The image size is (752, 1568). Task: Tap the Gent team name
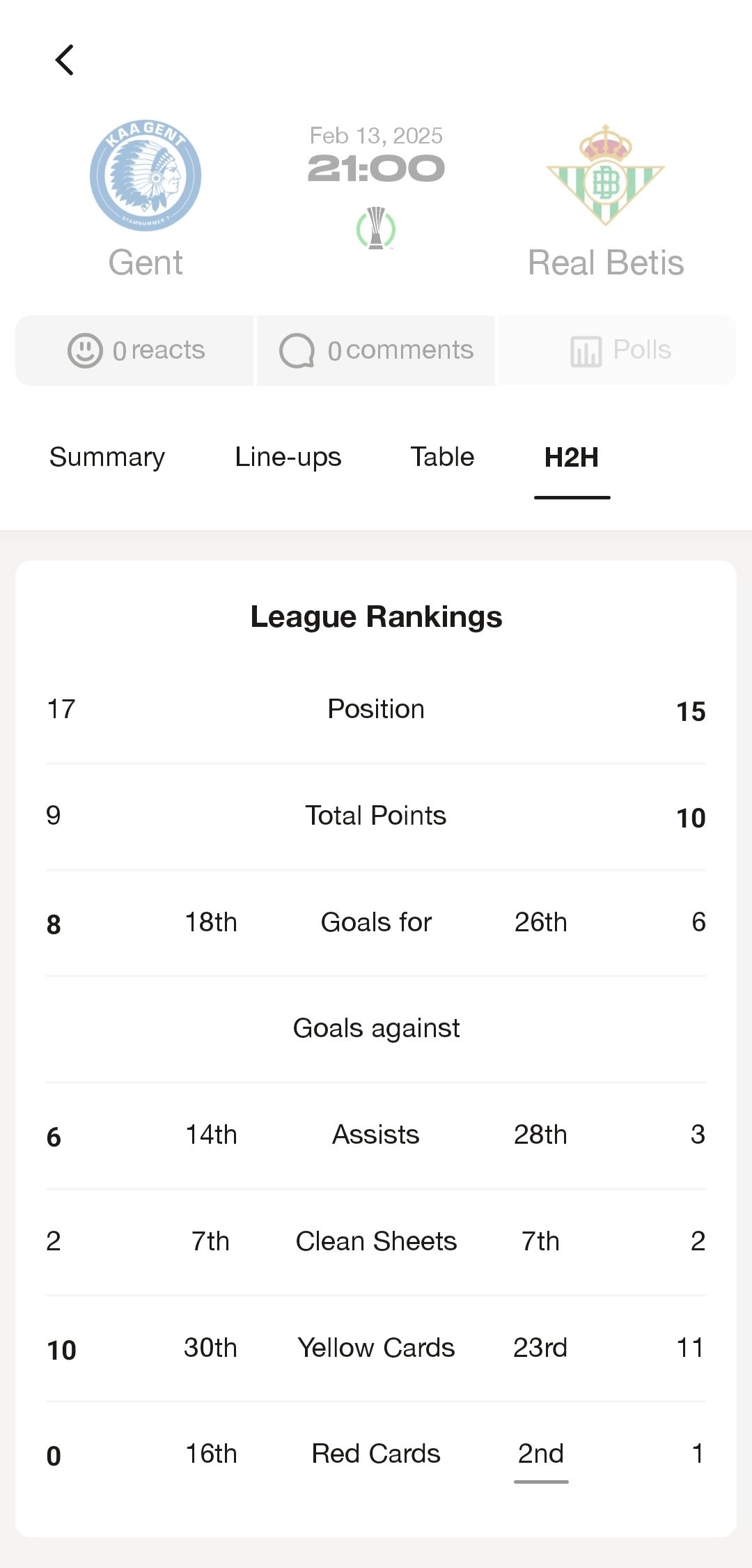[x=146, y=263]
